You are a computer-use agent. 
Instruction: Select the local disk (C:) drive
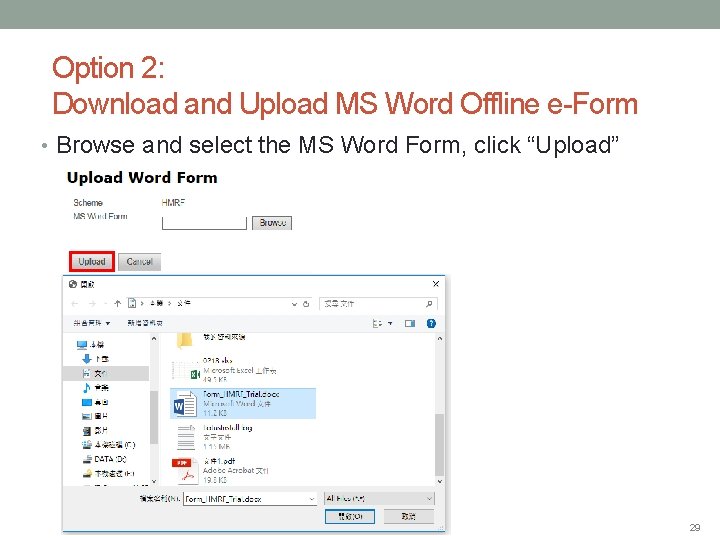click(108, 445)
